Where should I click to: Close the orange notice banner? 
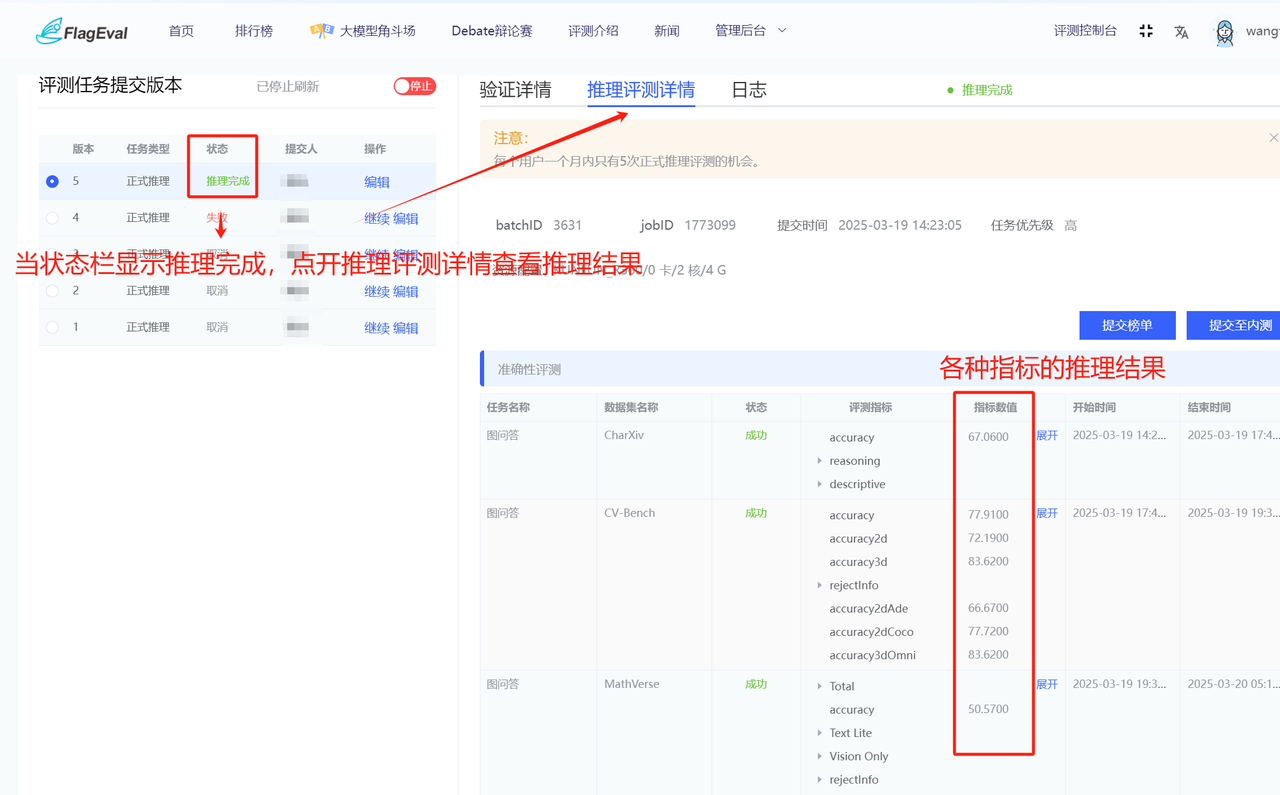tap(1273, 138)
